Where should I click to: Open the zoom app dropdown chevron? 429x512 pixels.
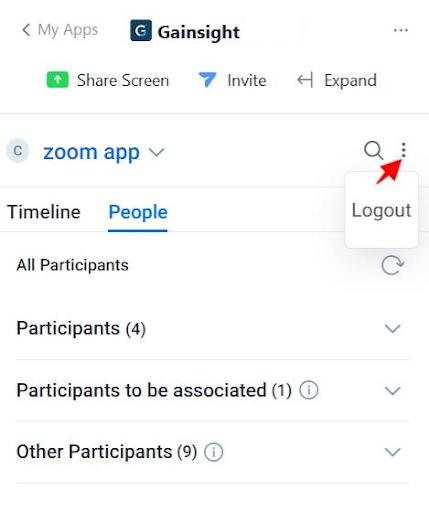point(156,152)
